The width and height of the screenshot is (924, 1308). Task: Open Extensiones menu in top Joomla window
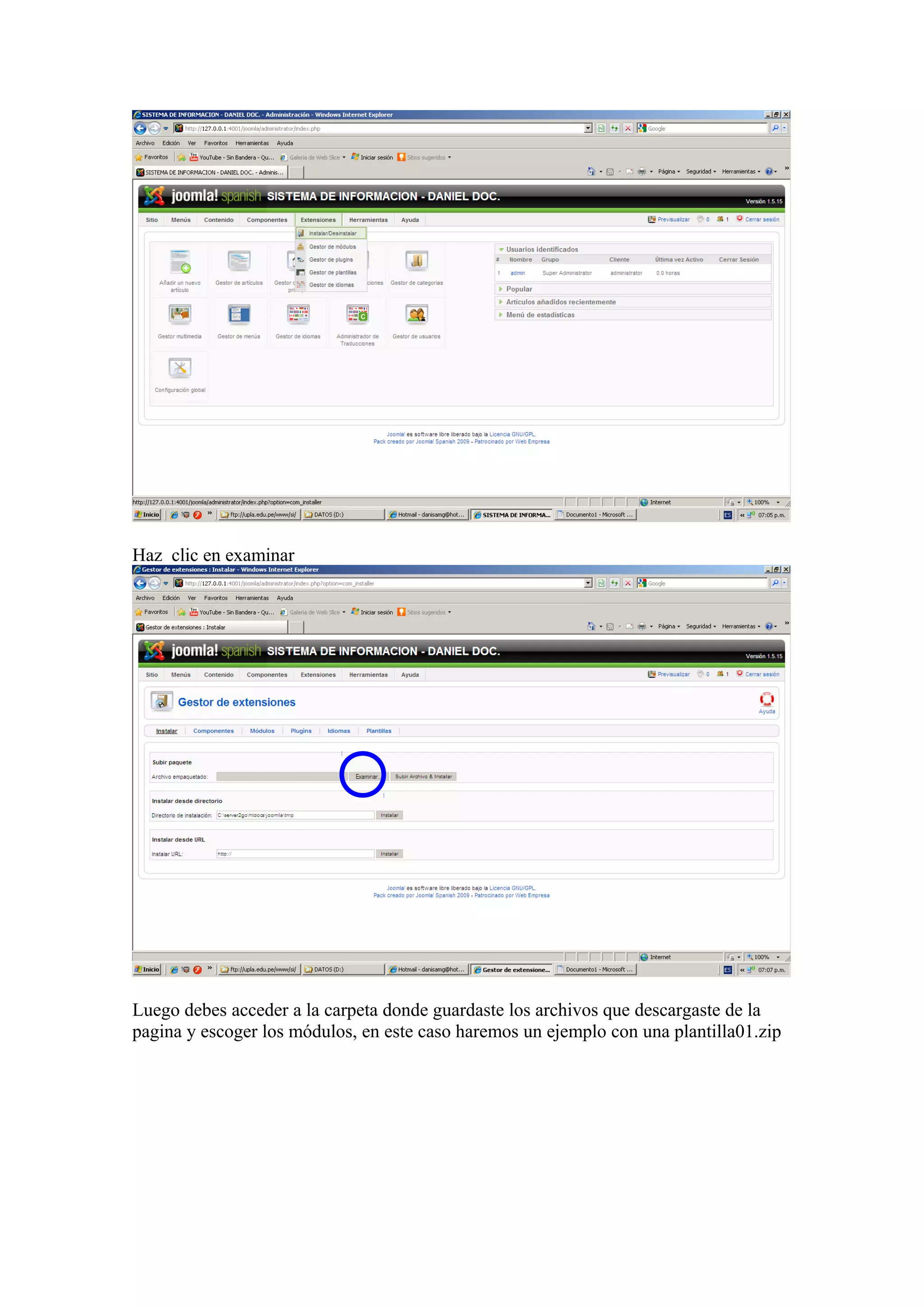click(318, 220)
